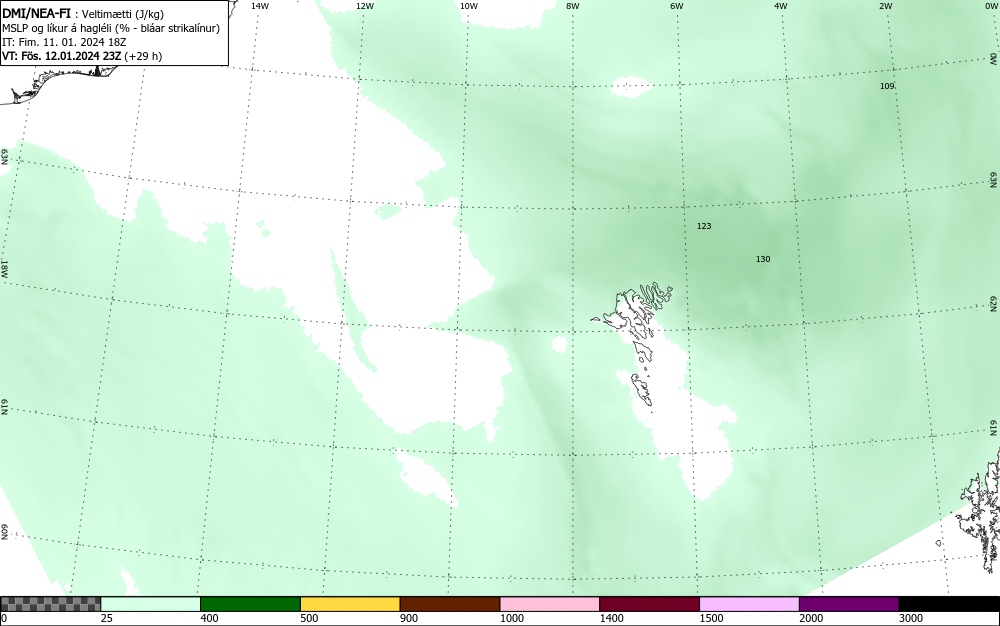The width and height of the screenshot is (1000, 626).
Task: Click the 14W longitude label
Action: (260, 6)
